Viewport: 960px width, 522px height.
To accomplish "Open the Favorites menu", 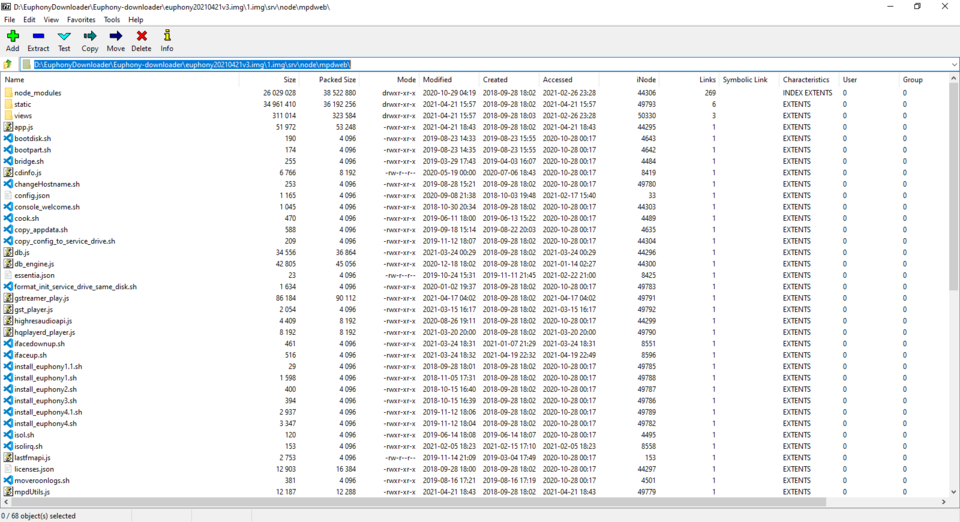I will [81, 20].
